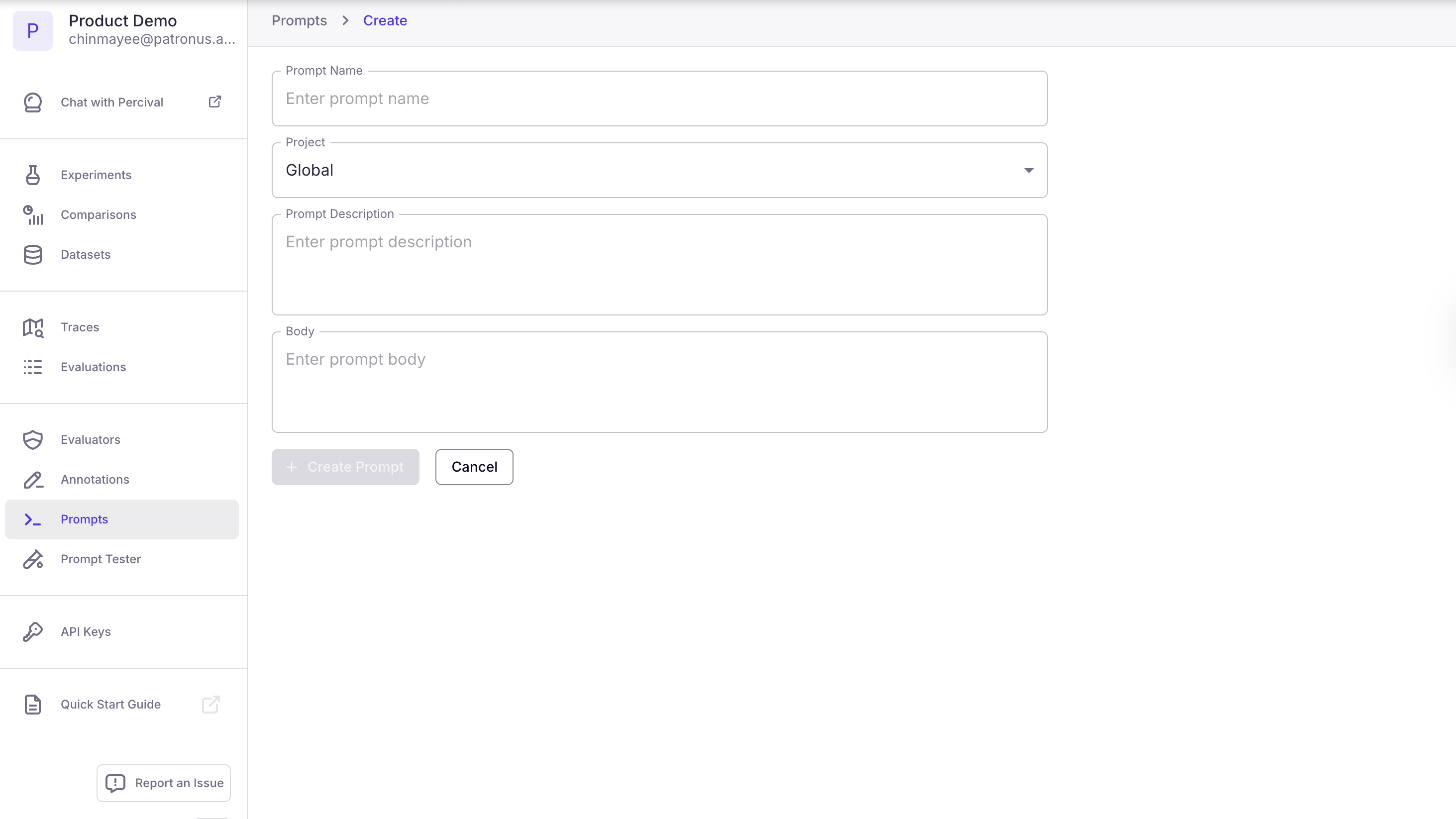The image size is (1456, 819).
Task: Click the Evaluations list icon
Action: click(x=33, y=367)
